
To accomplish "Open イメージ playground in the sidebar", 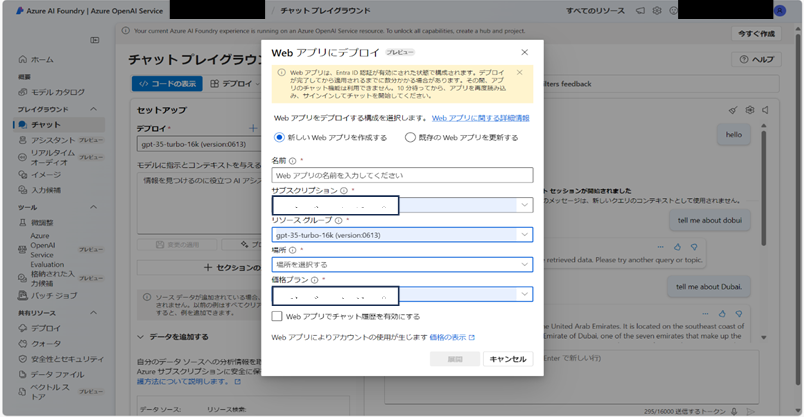I will click(40, 175).
